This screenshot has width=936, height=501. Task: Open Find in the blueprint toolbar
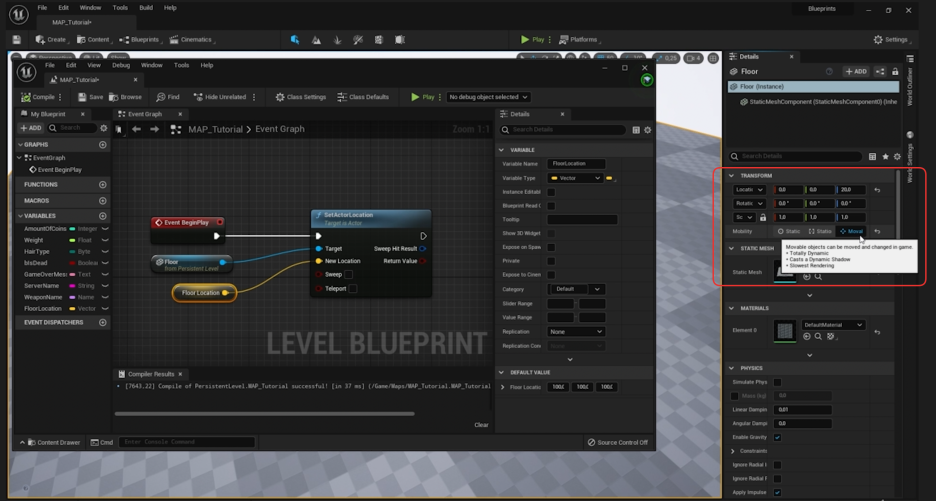click(167, 97)
